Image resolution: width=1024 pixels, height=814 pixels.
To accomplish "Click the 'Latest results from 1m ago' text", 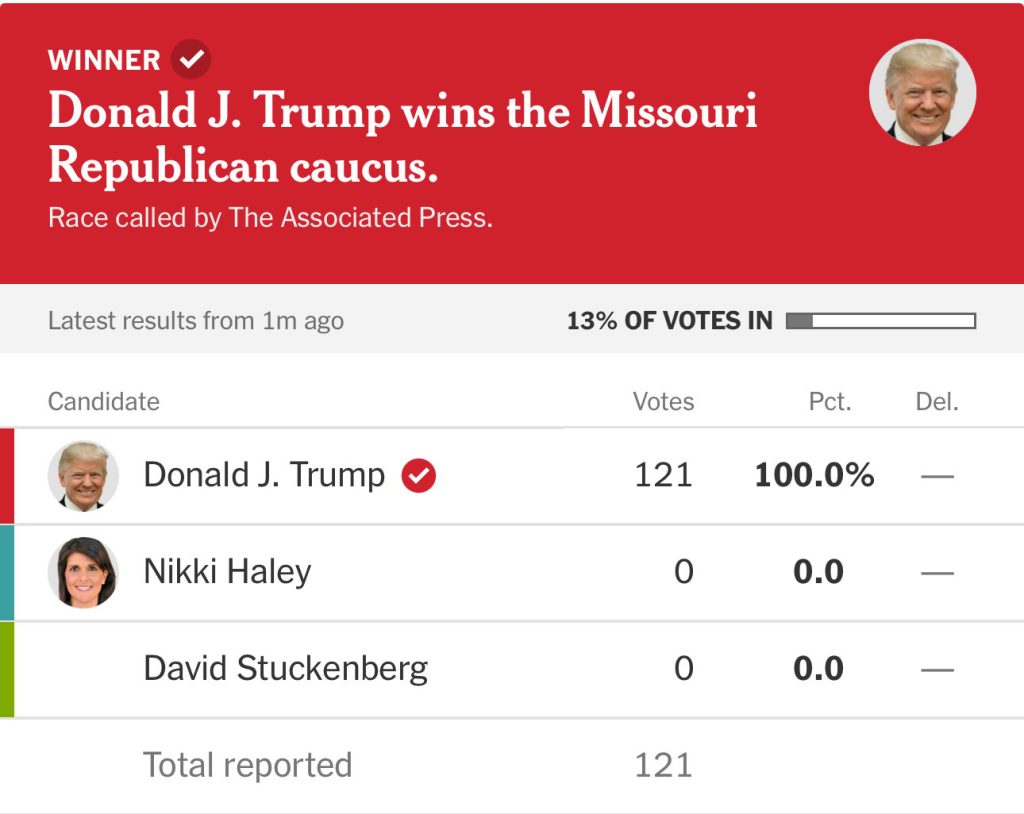I will pos(195,321).
